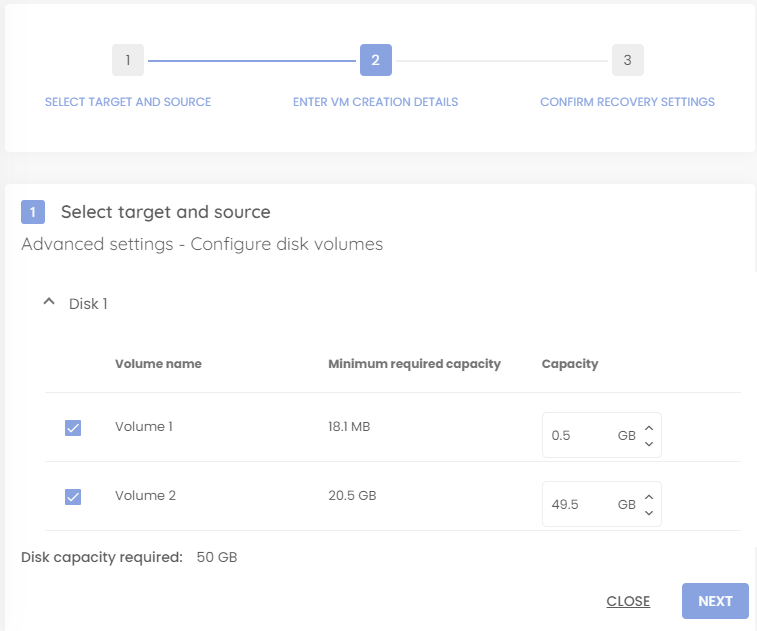The height and width of the screenshot is (631, 757).
Task: Click Advanced settings Configure disk volumes subtitle
Action: [202, 244]
